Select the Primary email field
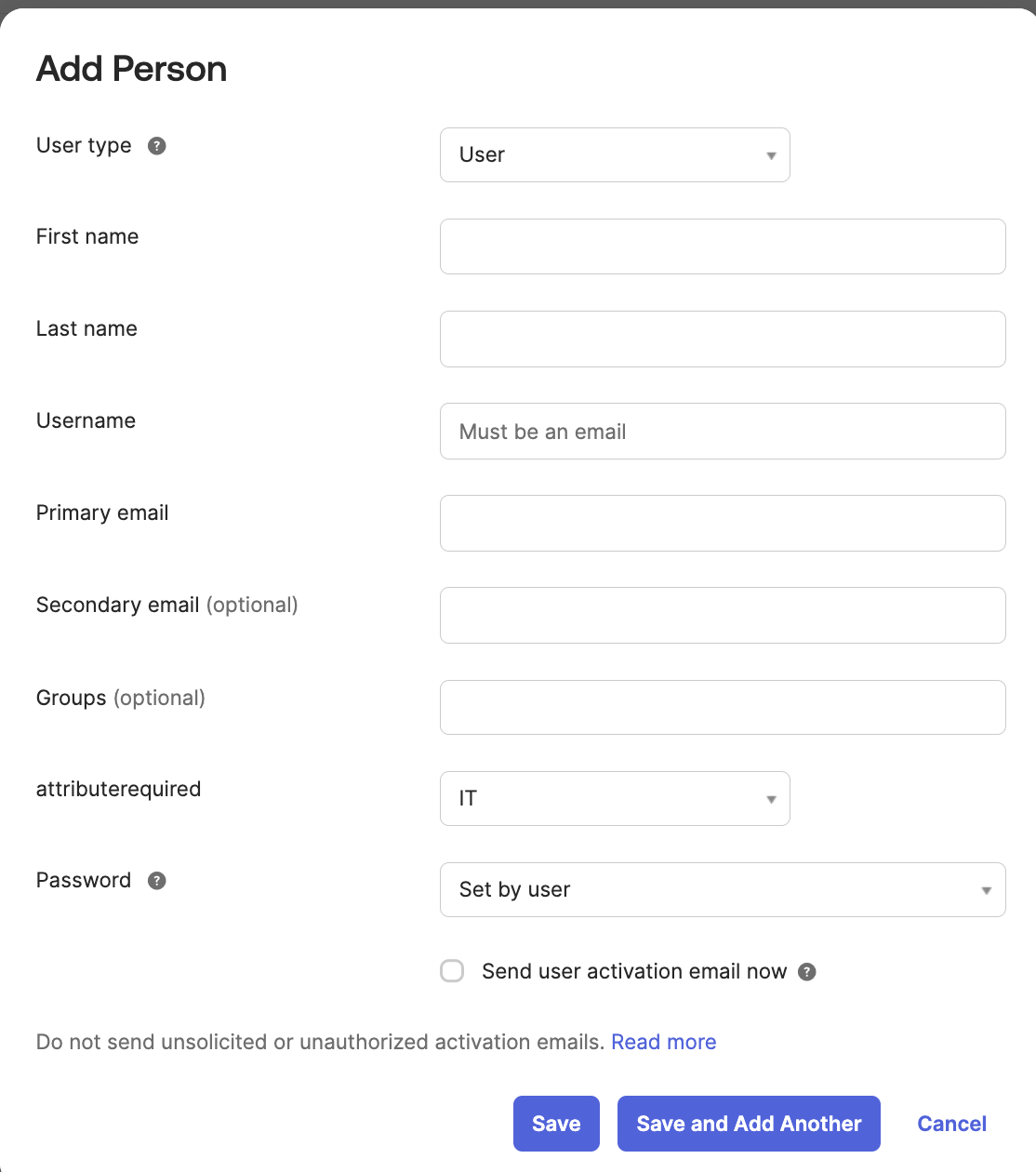 (723, 523)
